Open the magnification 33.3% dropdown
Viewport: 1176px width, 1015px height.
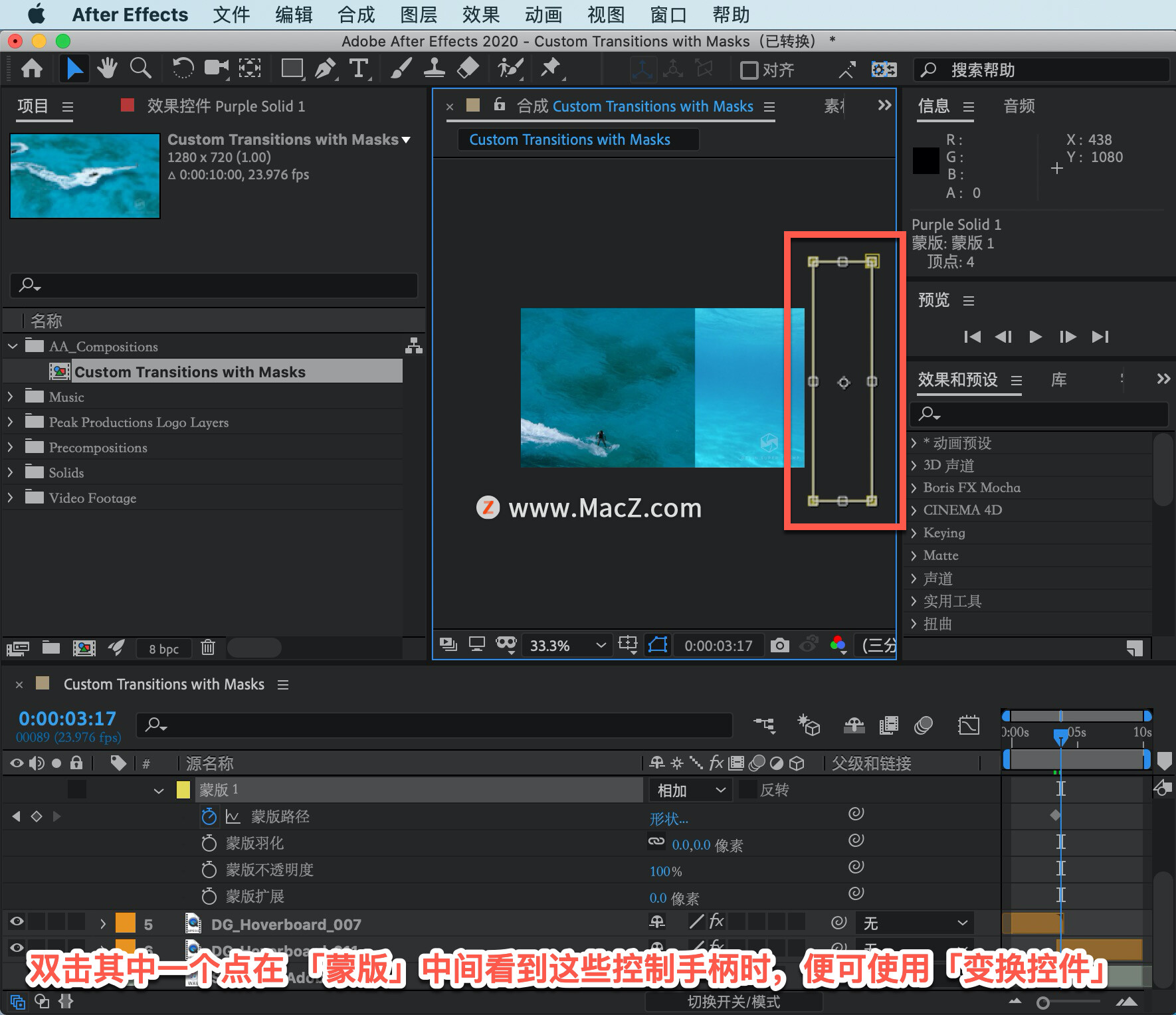(x=567, y=646)
